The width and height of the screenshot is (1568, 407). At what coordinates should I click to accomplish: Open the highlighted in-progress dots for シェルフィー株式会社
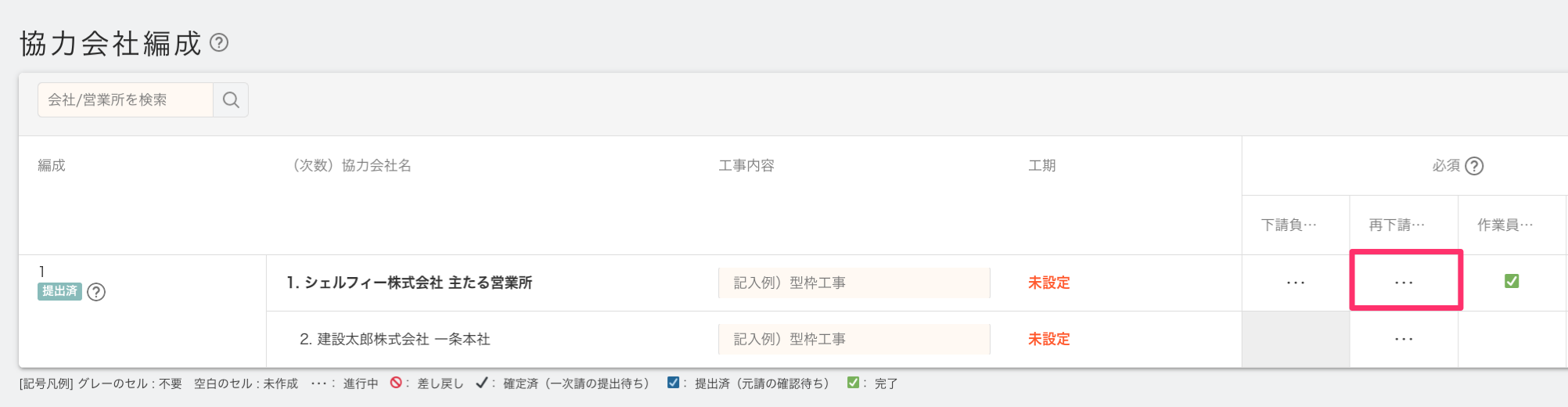[1404, 283]
